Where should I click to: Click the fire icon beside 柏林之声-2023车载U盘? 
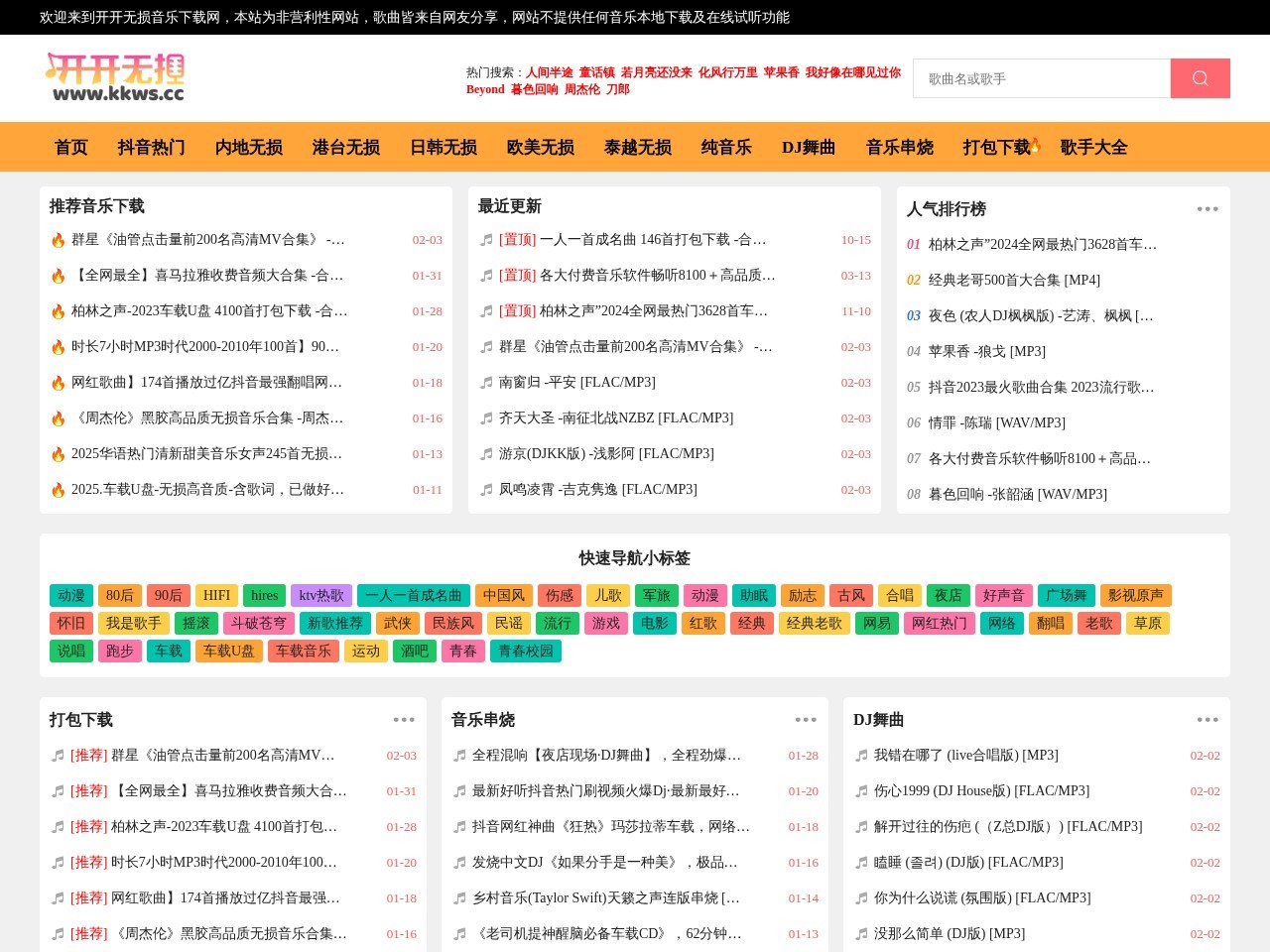[x=58, y=310]
